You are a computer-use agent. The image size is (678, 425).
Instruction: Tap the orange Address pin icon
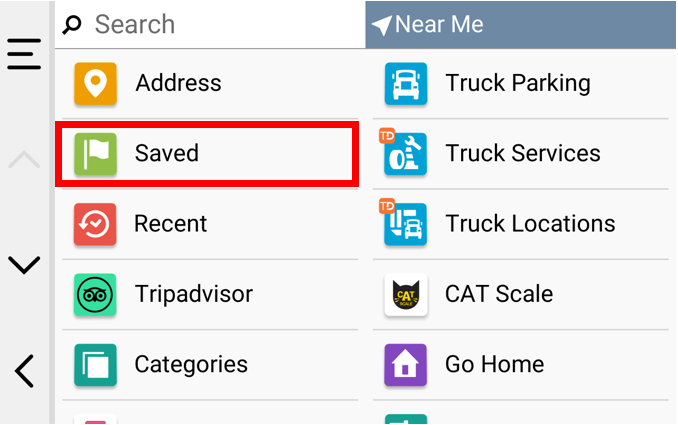click(96, 84)
